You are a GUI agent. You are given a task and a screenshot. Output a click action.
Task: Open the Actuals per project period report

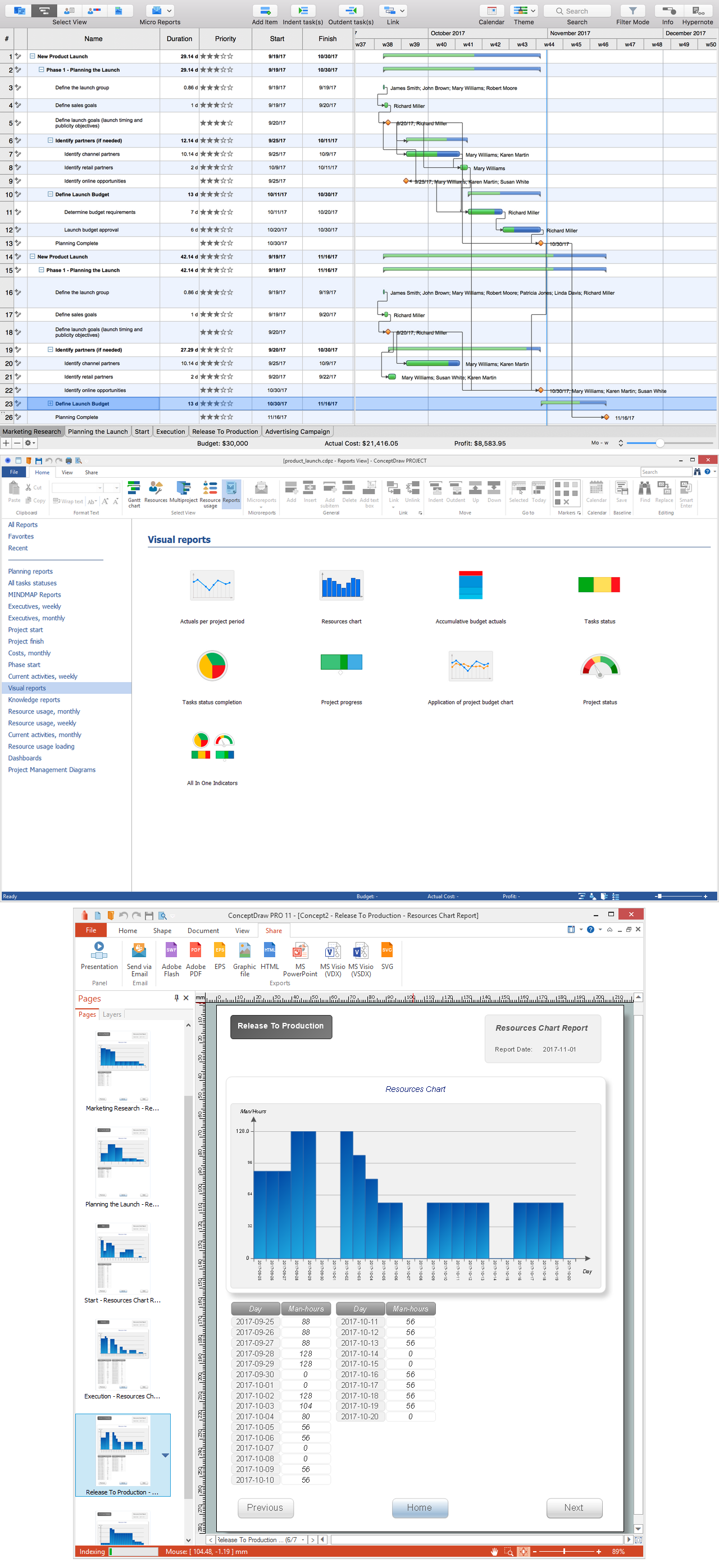pyautogui.click(x=212, y=585)
